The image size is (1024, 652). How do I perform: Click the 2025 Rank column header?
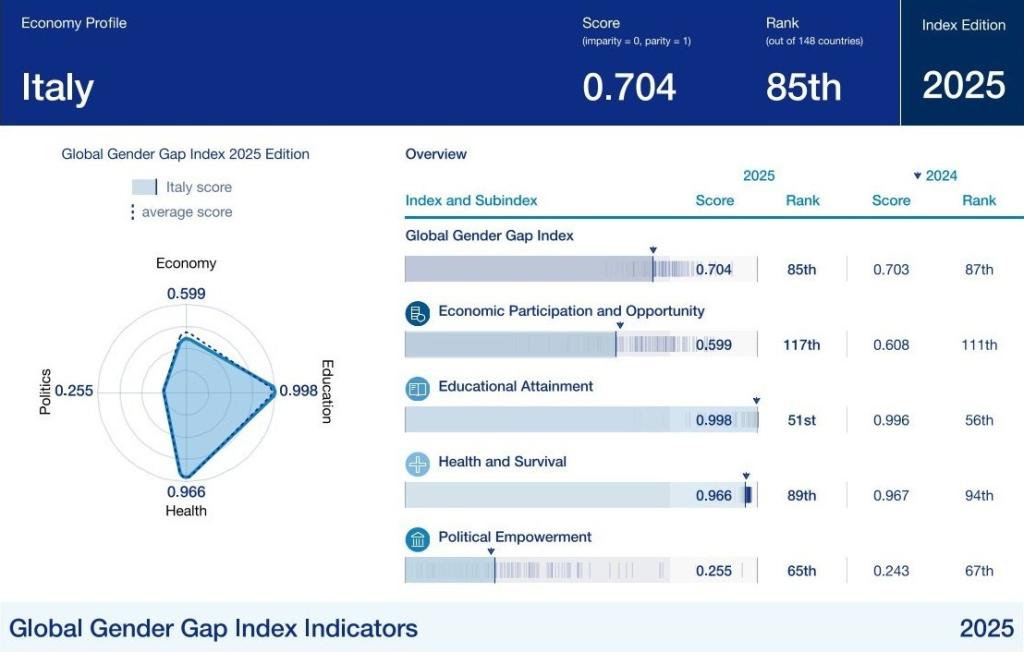tap(802, 200)
